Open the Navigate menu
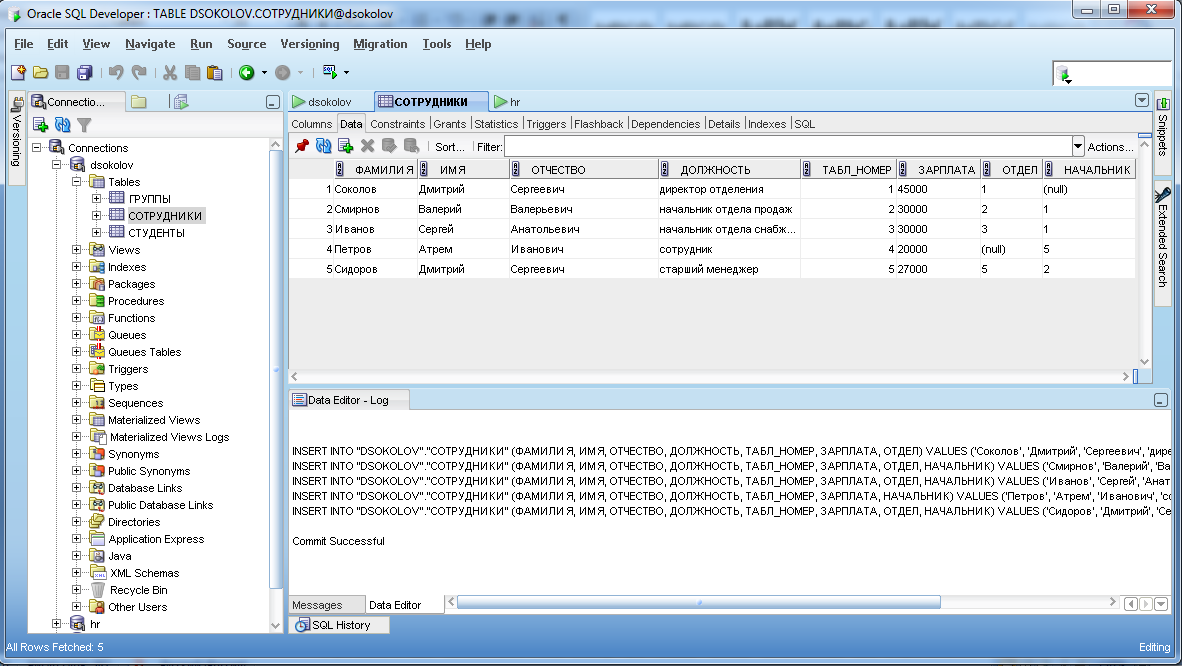This screenshot has height=666, width=1182. (x=150, y=44)
